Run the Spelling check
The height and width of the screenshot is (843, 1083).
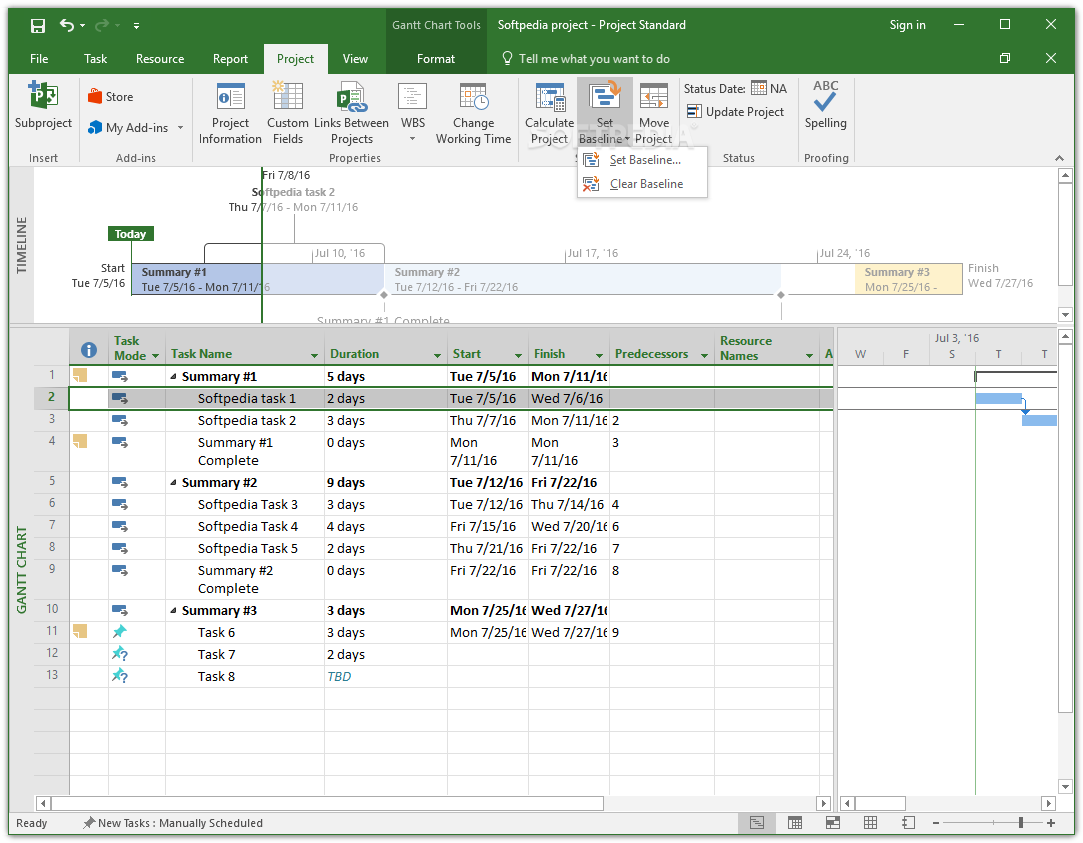coord(825,105)
